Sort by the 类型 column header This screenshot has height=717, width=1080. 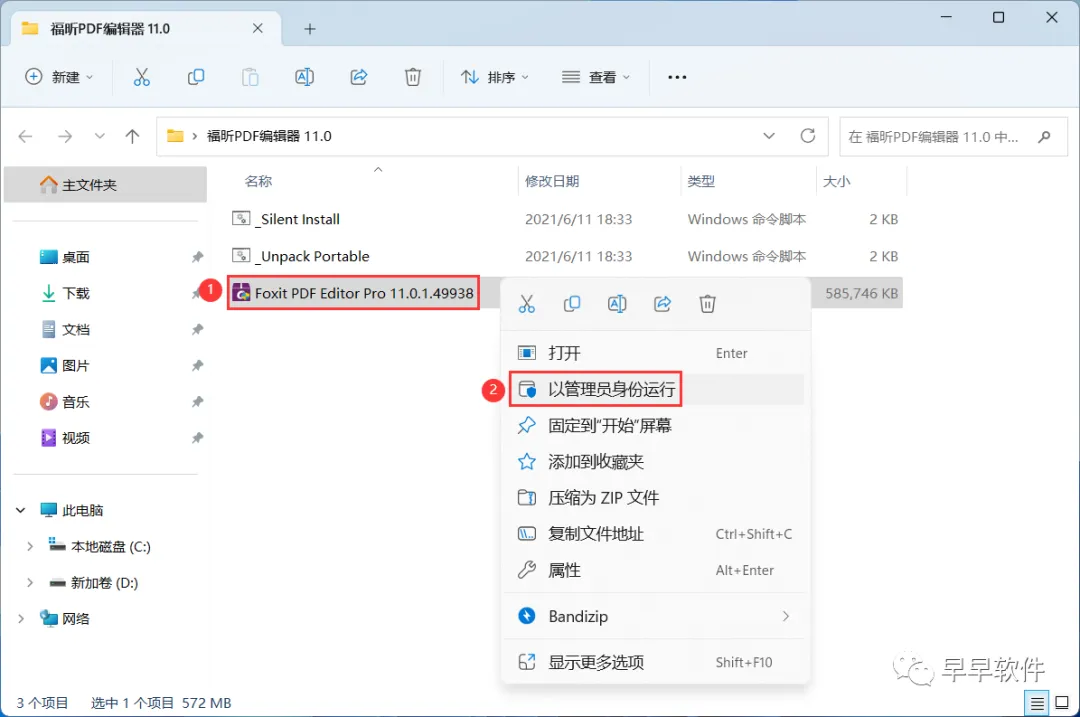tap(701, 181)
